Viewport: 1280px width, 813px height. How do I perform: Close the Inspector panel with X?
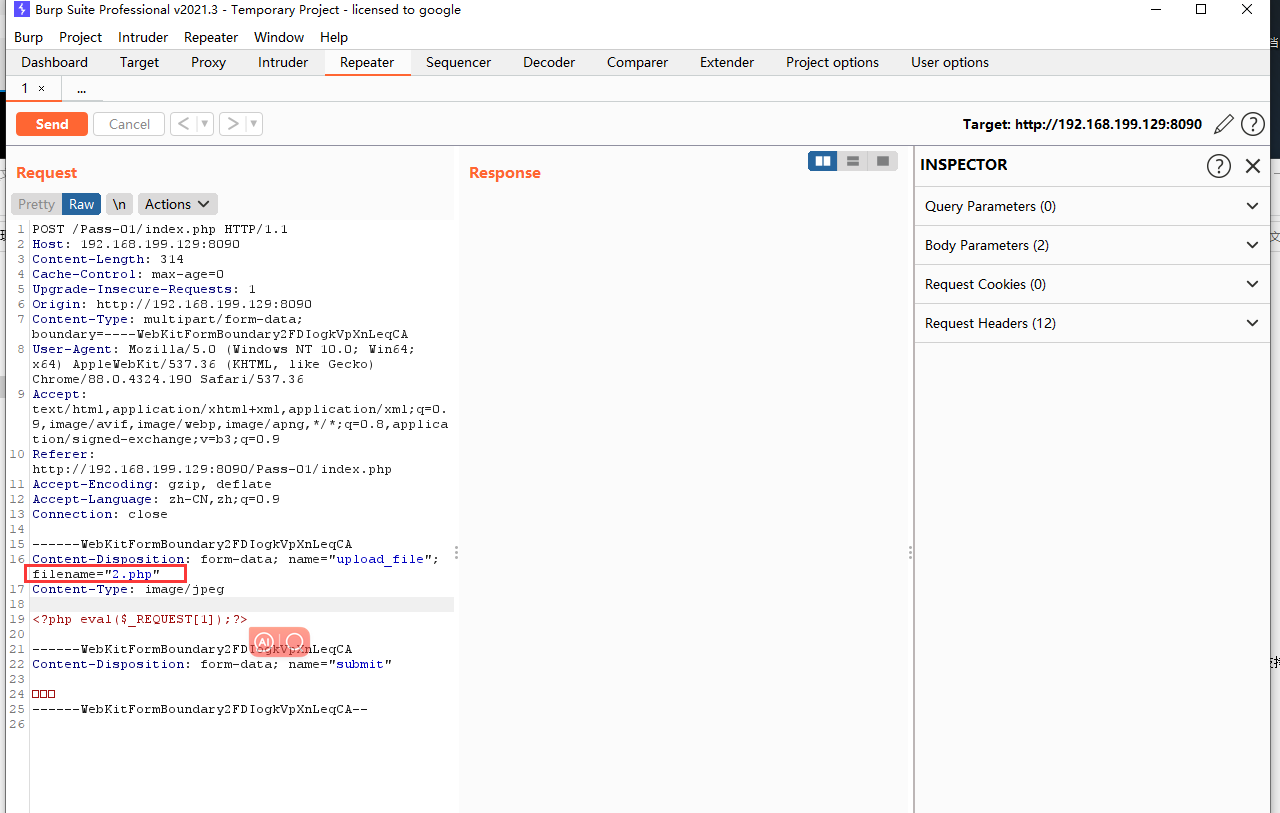pos(1253,166)
